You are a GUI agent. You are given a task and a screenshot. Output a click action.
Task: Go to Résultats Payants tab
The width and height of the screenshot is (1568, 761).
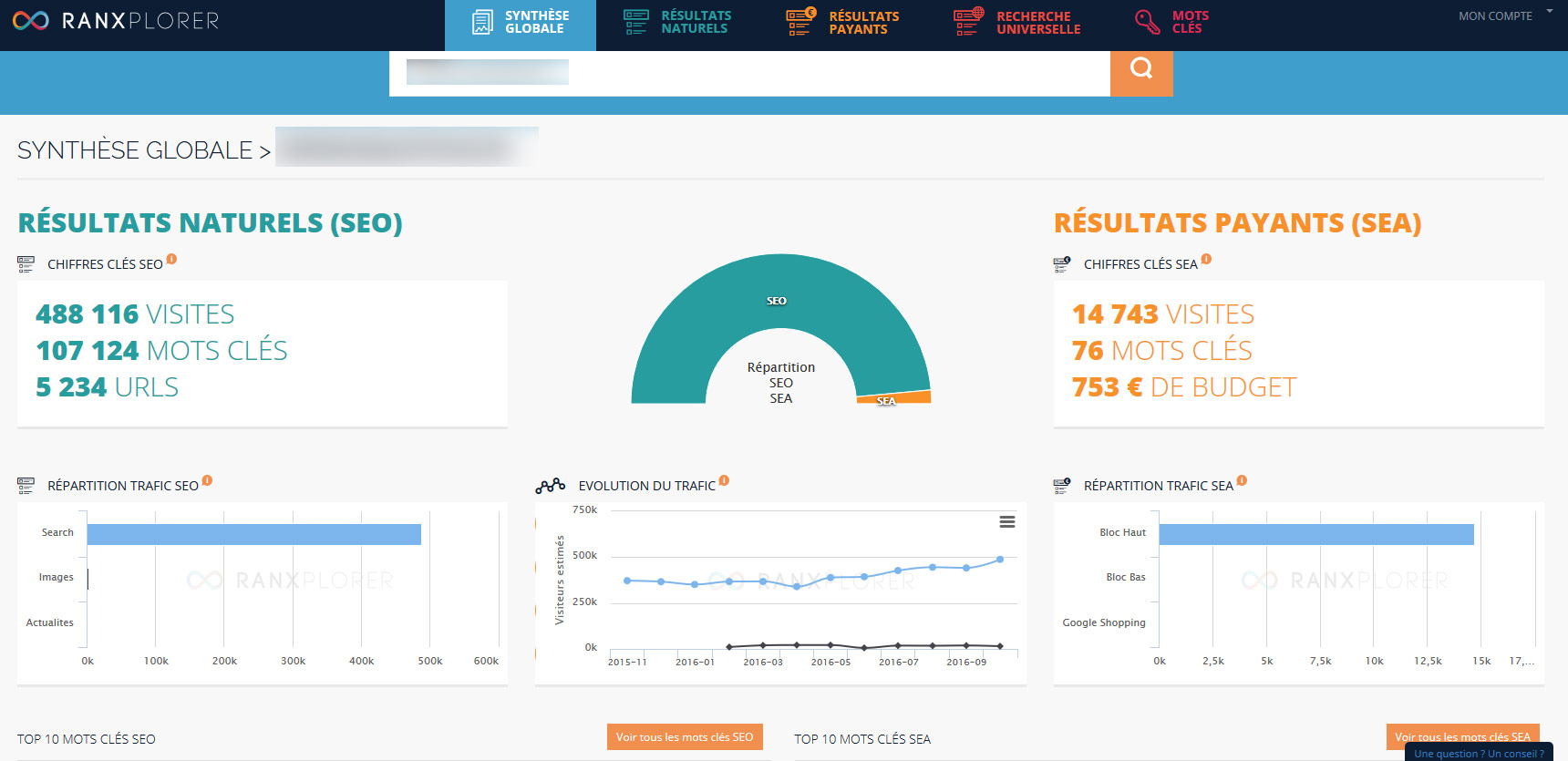point(842,22)
